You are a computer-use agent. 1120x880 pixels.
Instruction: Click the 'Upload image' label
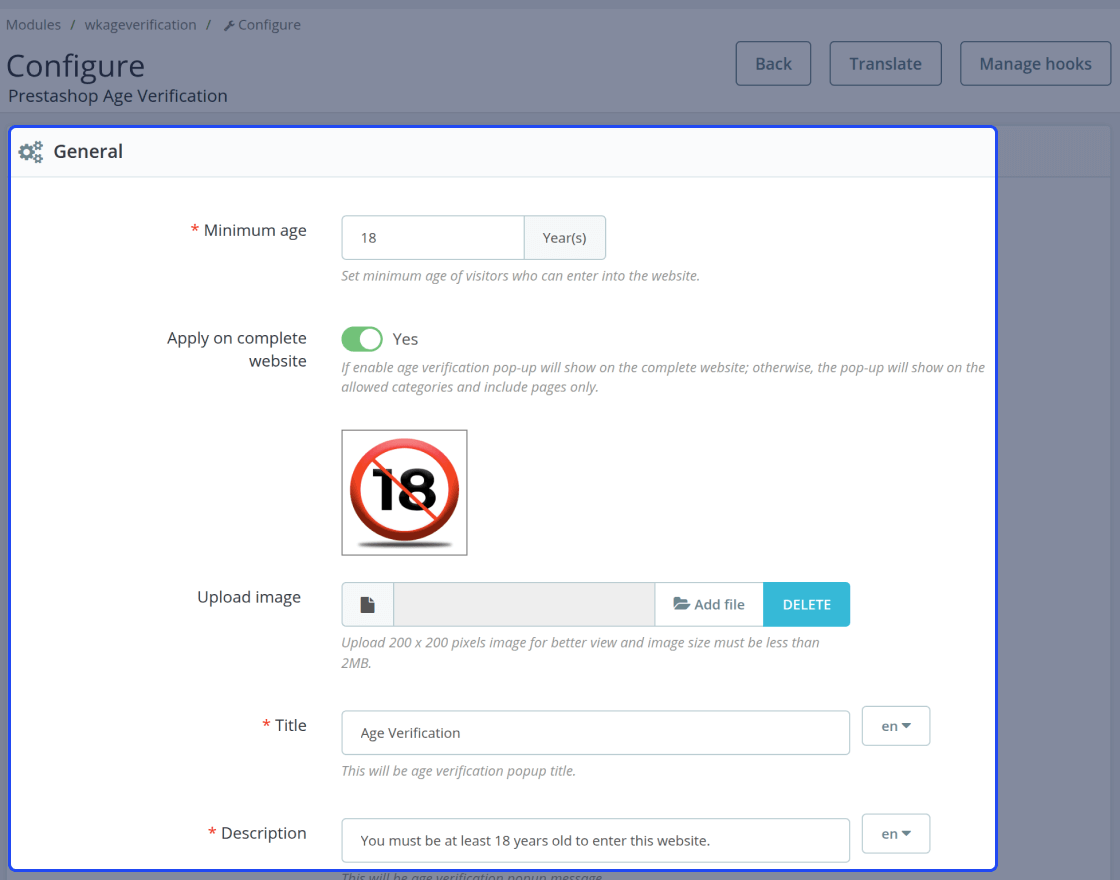pos(249,597)
